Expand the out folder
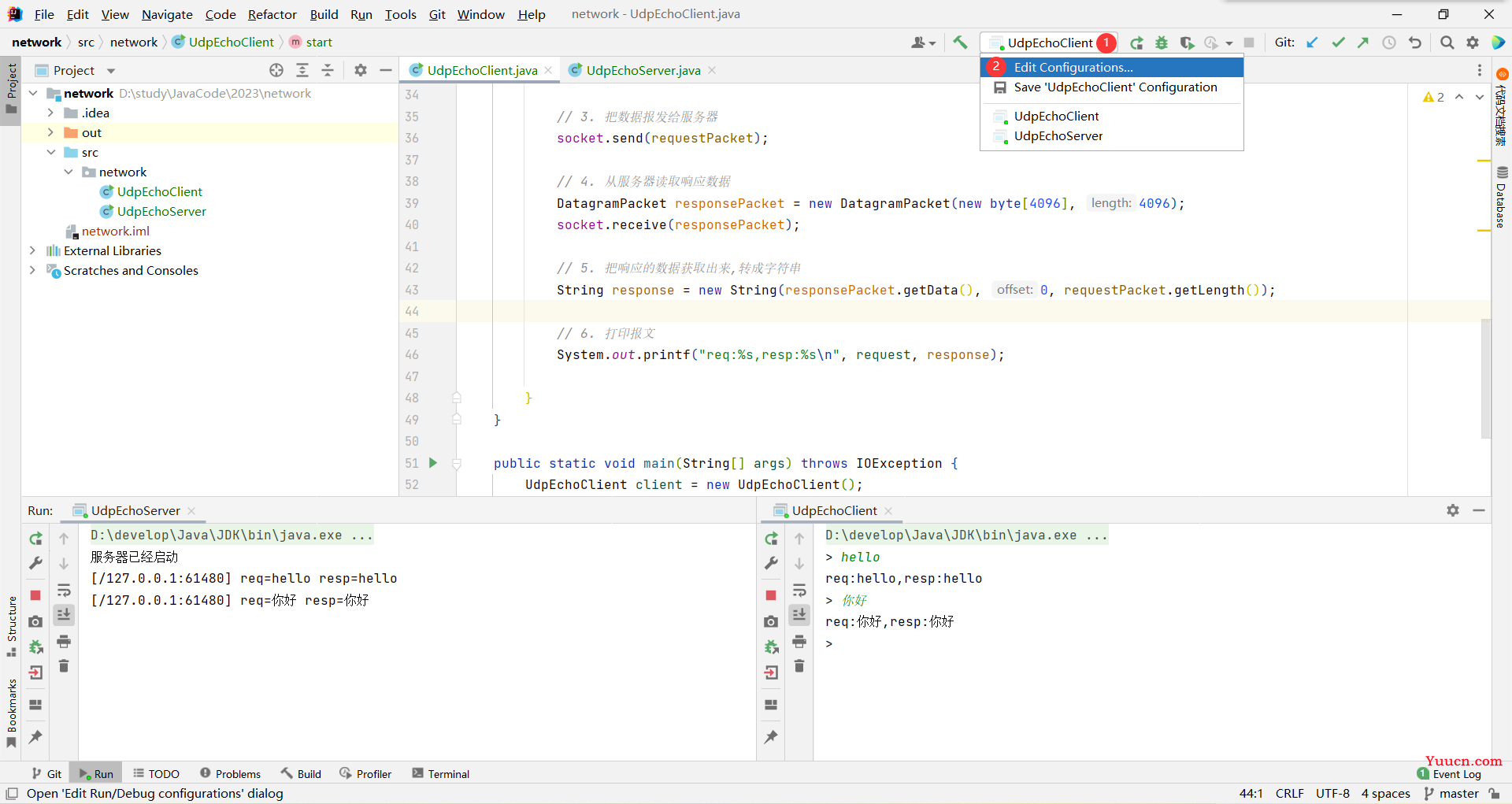The width and height of the screenshot is (1512, 804). point(50,132)
